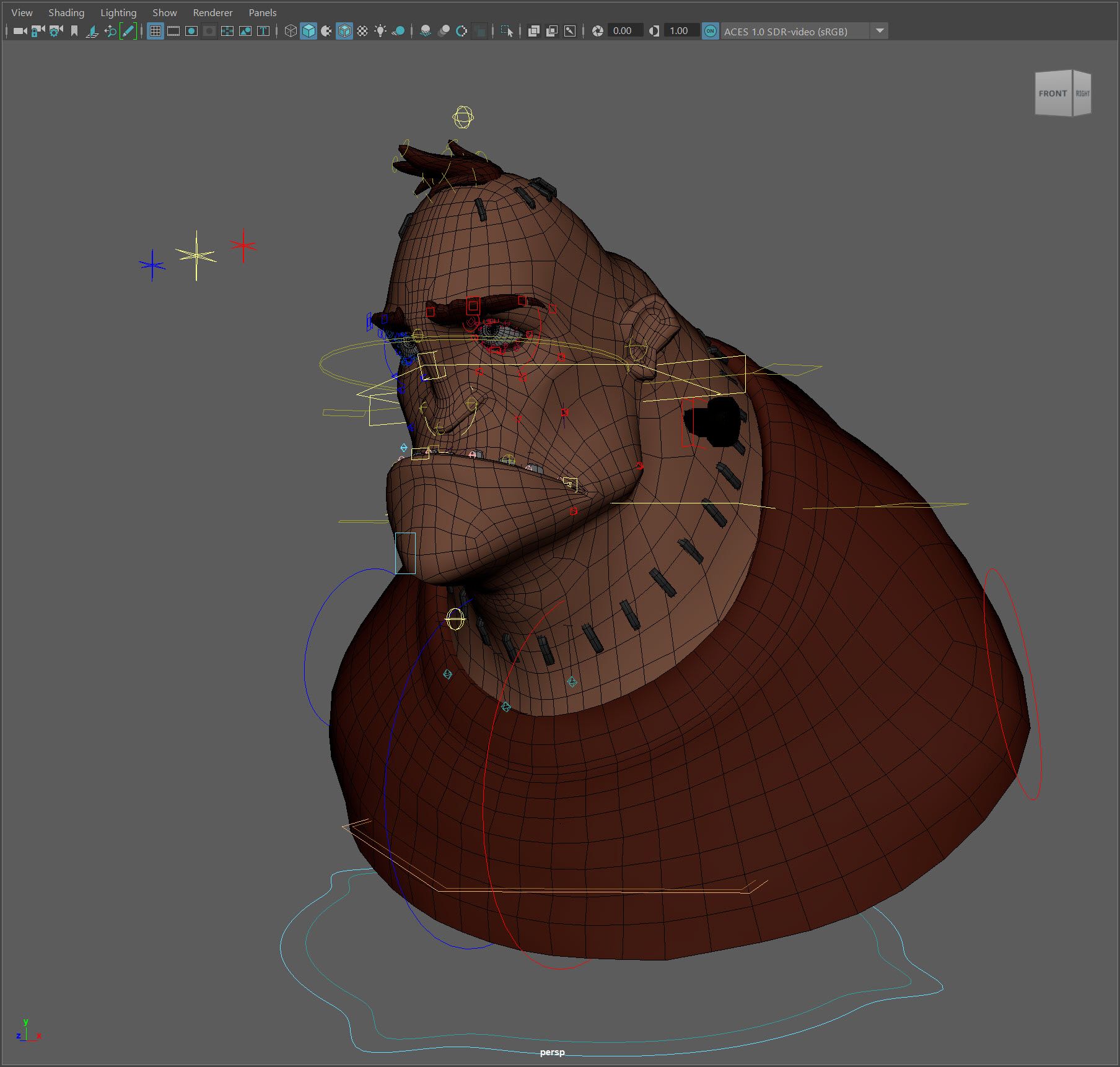Open the Show menu
This screenshot has width=1120, height=1067.
[165, 12]
